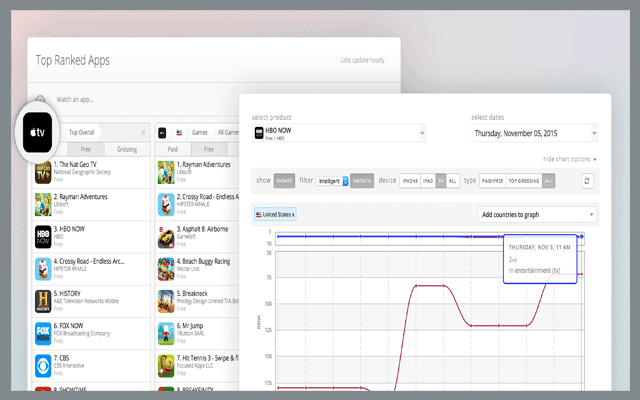This screenshot has height=400, width=640.
Task: Click the HBO NOW icon in select product box
Action: (259, 133)
